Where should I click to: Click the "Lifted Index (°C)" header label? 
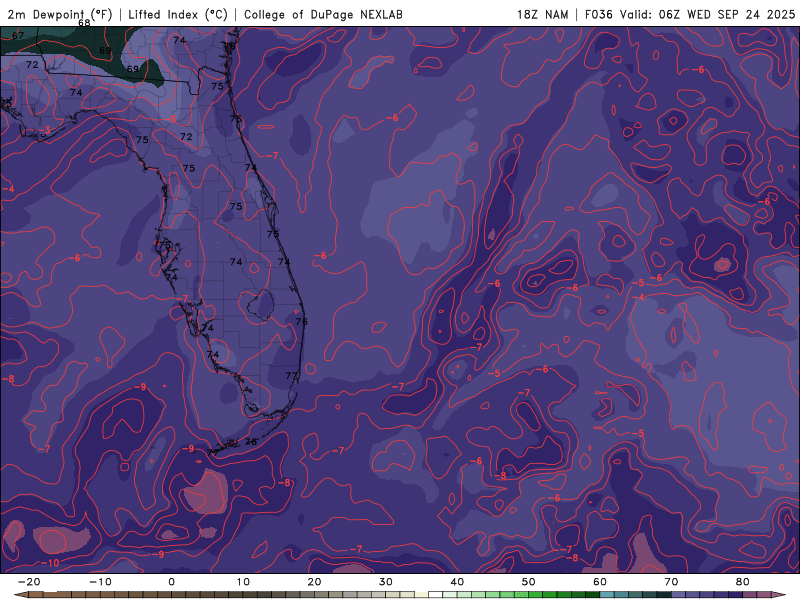[x=178, y=14]
